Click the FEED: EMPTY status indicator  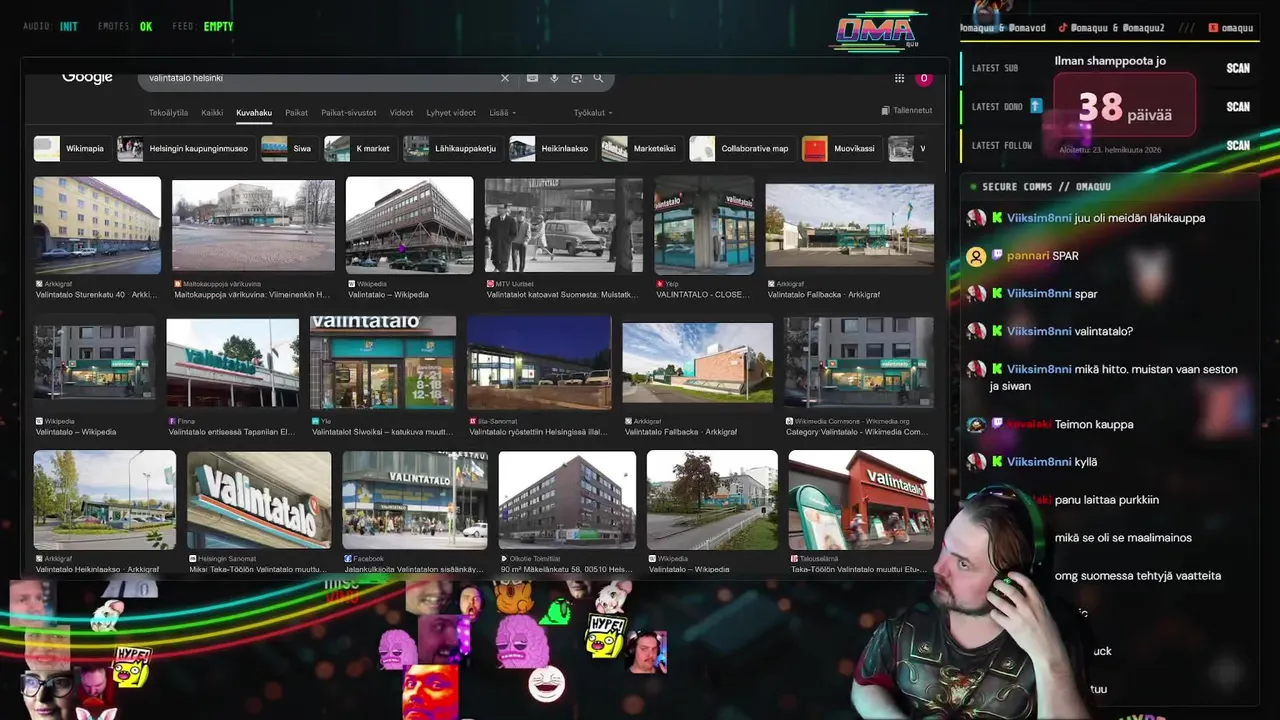point(203,27)
